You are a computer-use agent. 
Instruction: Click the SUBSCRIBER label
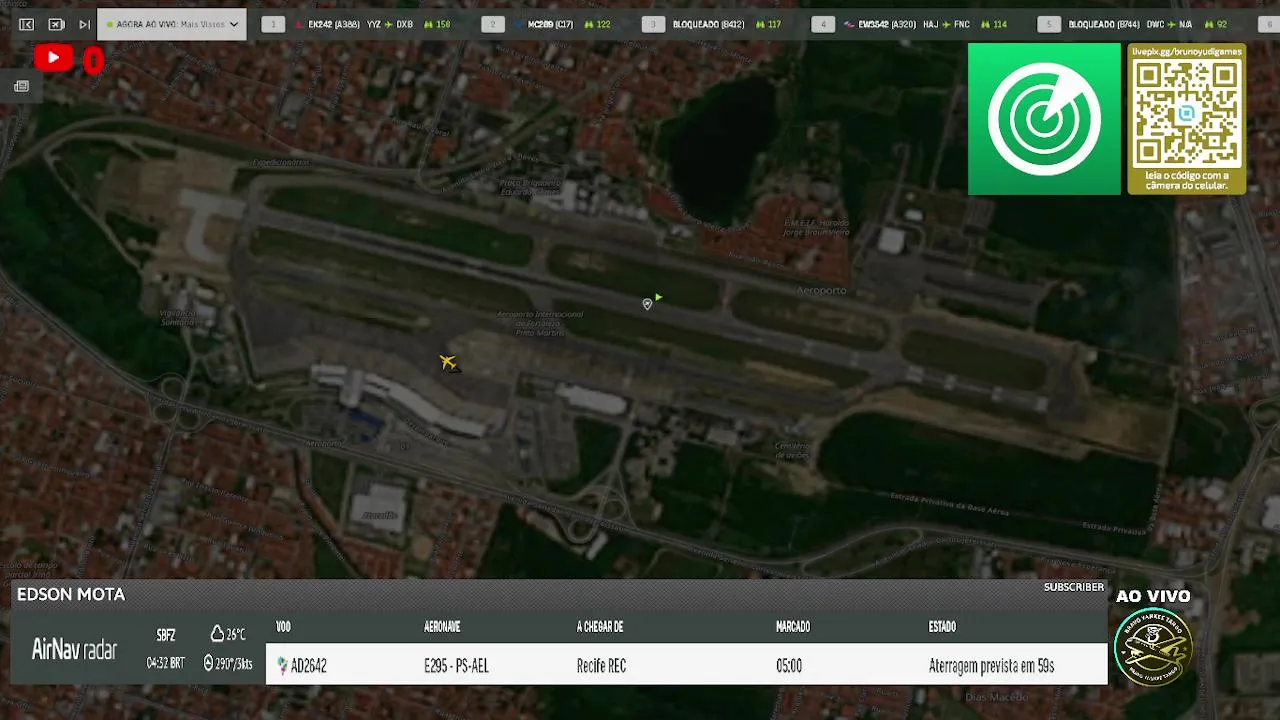coord(1074,587)
